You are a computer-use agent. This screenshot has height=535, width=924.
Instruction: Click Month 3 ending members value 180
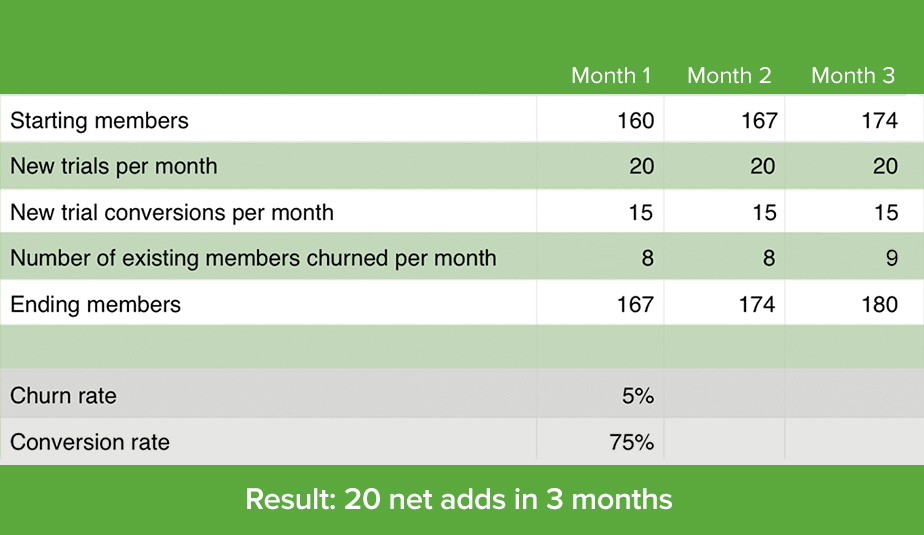(879, 304)
